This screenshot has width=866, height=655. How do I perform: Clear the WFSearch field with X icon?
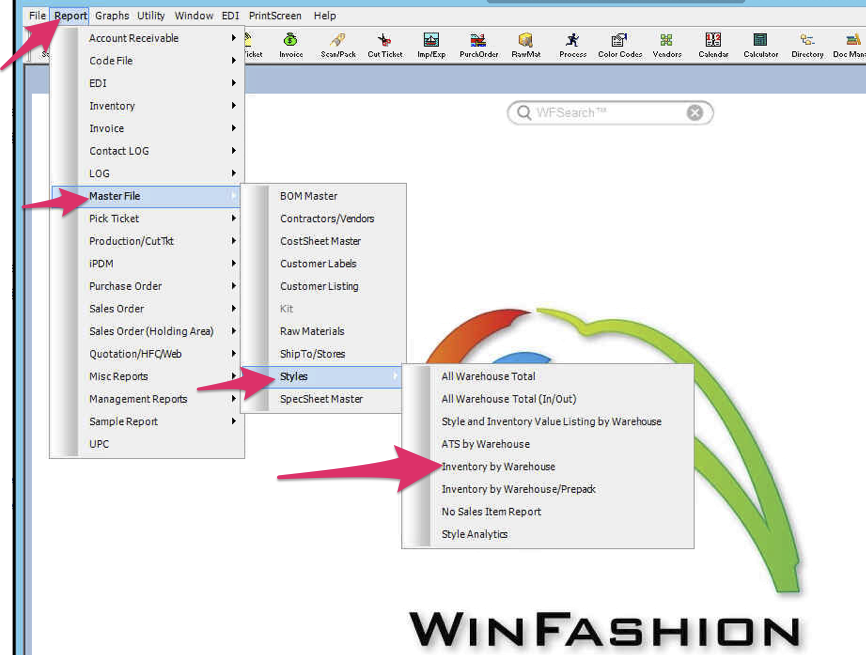coord(695,113)
